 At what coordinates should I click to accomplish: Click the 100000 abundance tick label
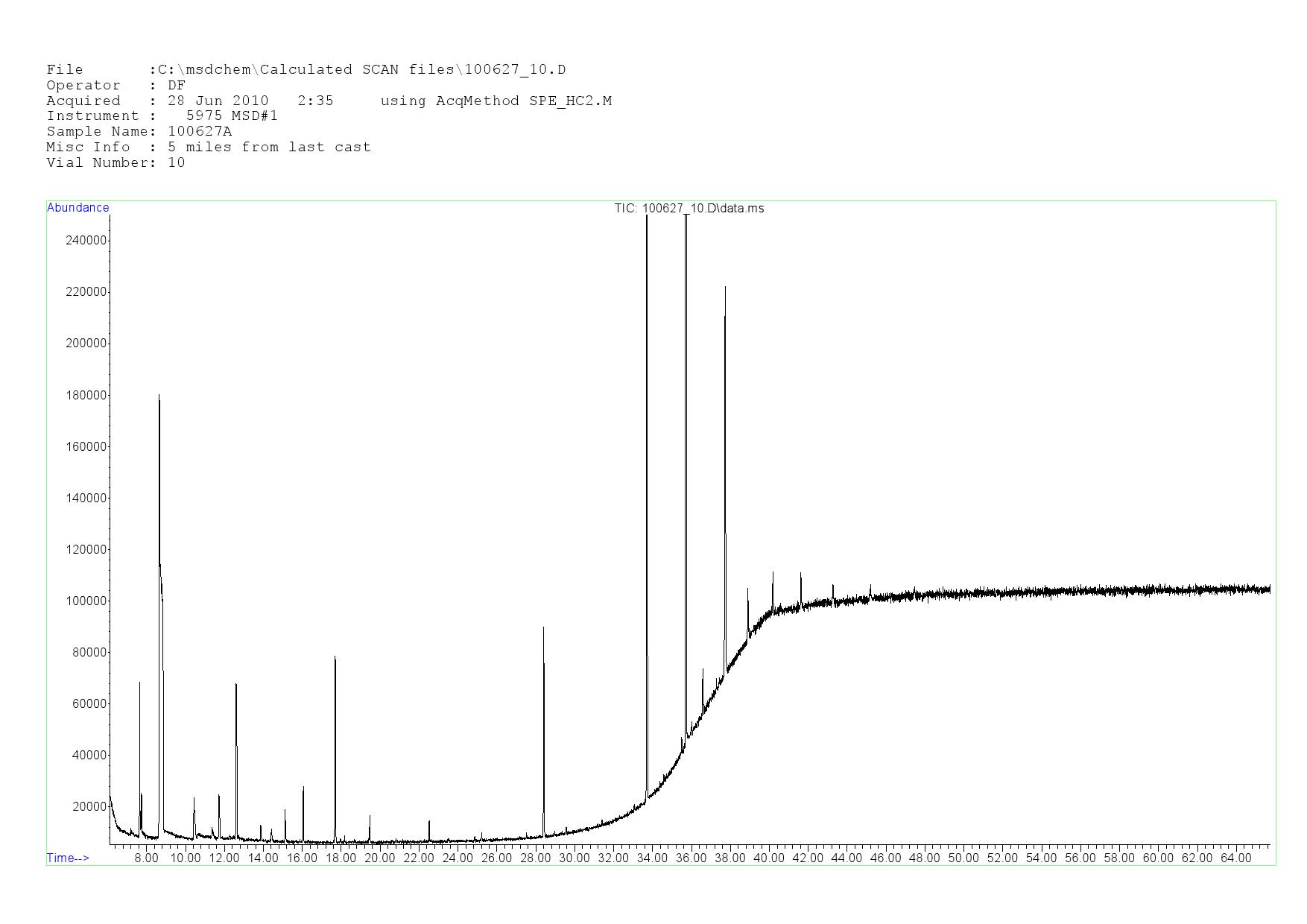tap(86, 601)
